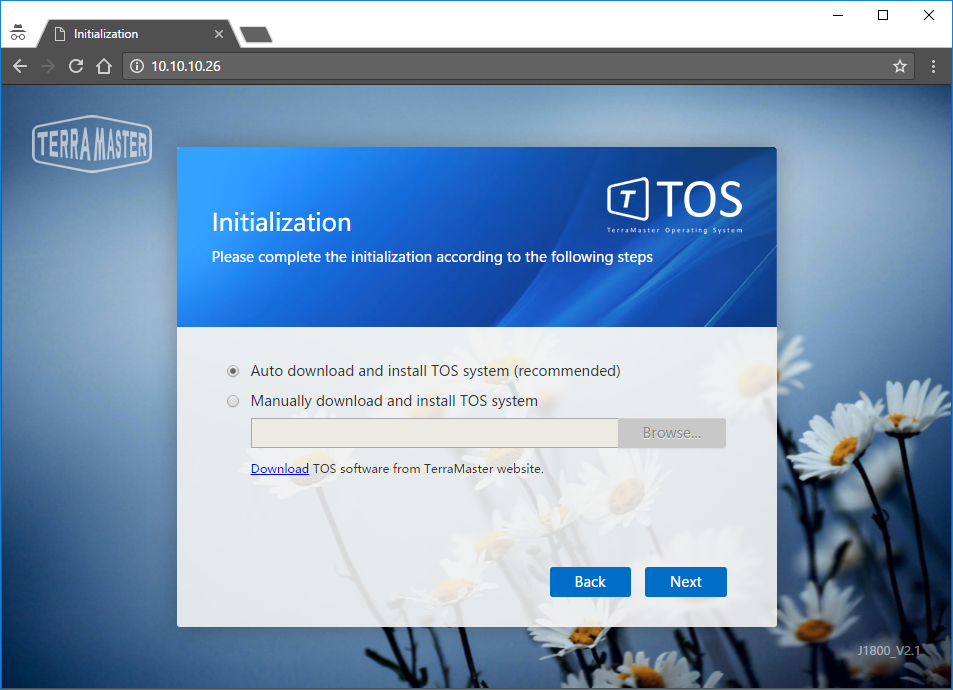Go back using browser back arrow
This screenshot has width=953, height=690.
click(x=20, y=66)
